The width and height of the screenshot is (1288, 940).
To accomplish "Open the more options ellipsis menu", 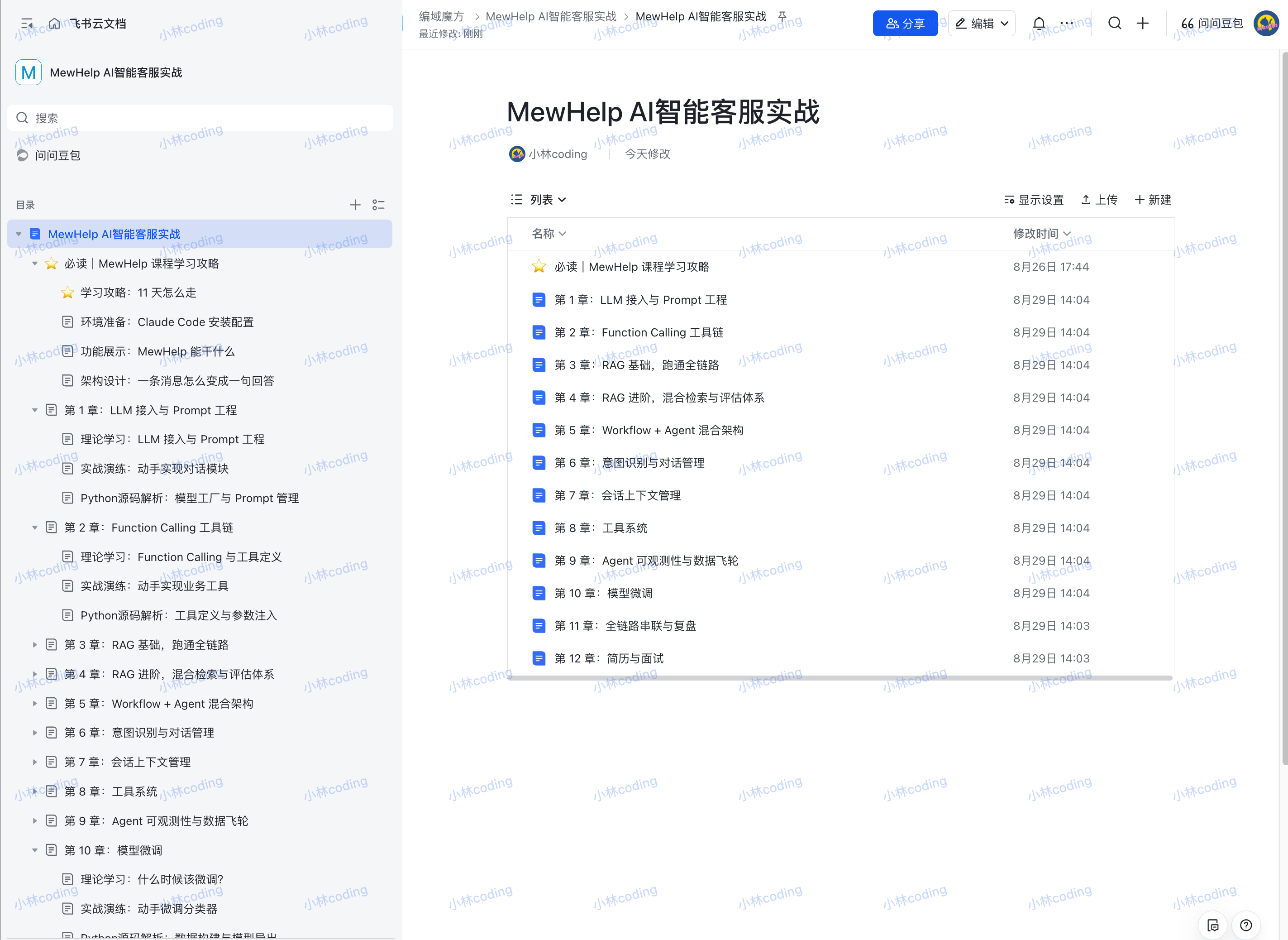I will coord(1066,24).
